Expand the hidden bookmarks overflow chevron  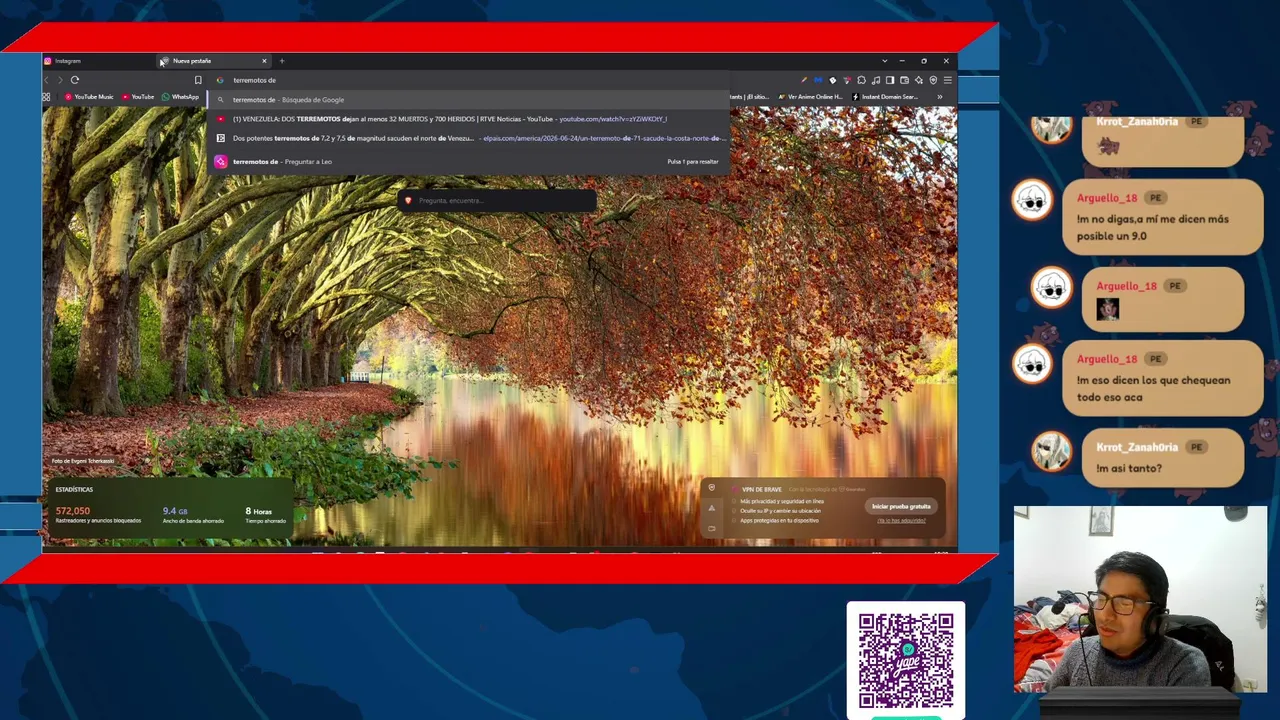939,97
